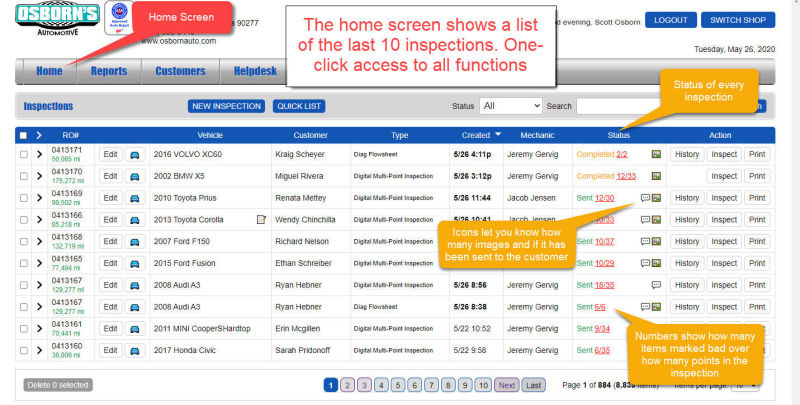Check the box for RO 0413160
The height and width of the screenshot is (405, 800).
(23, 351)
